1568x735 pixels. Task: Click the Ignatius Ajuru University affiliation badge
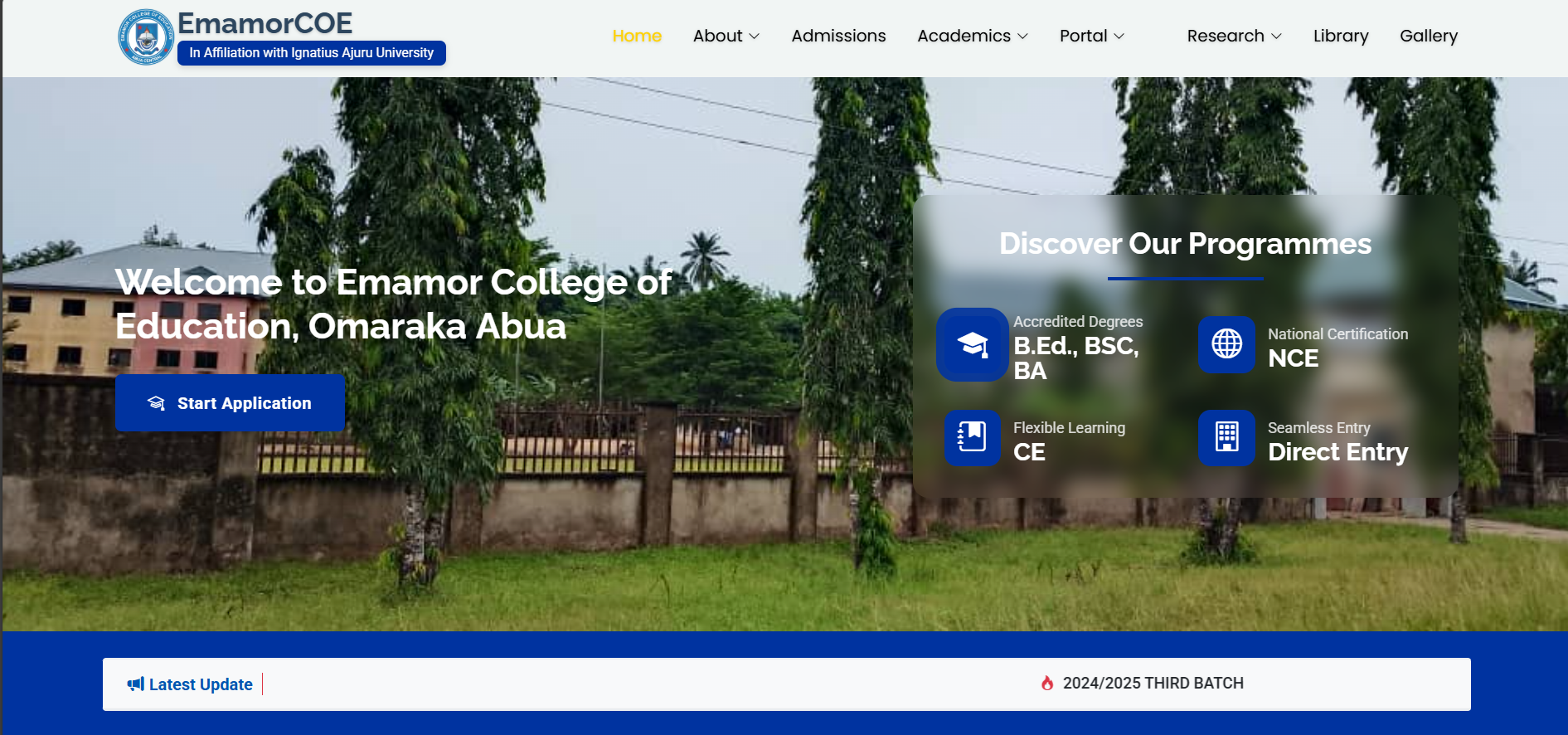312,53
